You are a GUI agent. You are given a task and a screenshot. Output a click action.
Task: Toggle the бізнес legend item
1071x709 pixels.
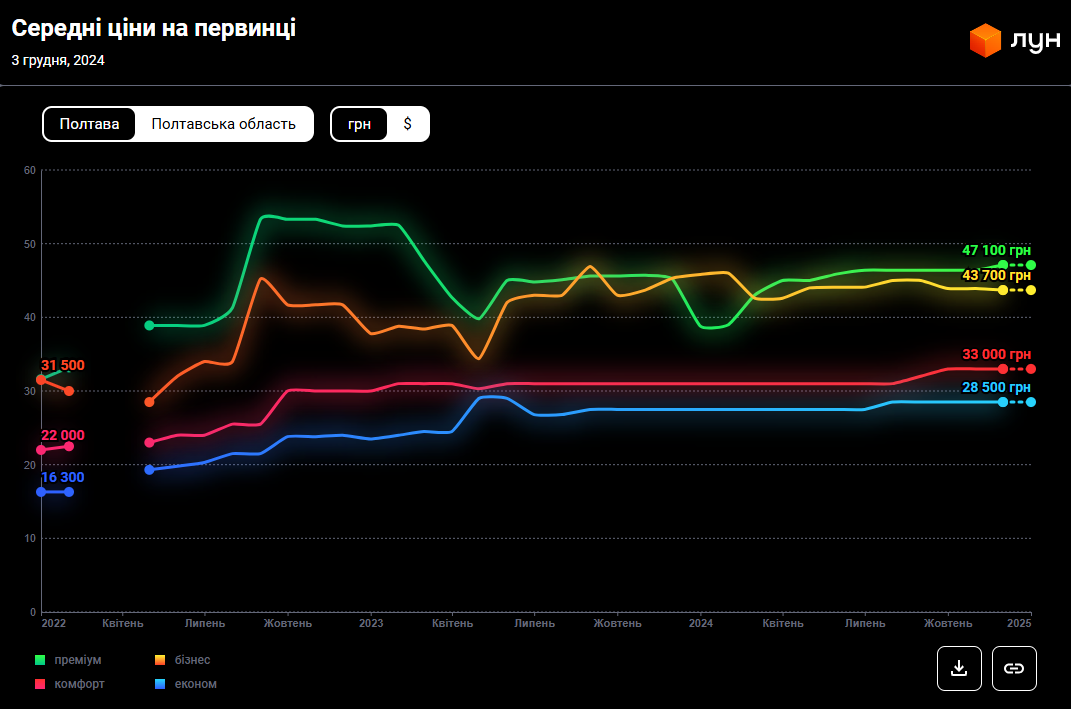point(192,660)
